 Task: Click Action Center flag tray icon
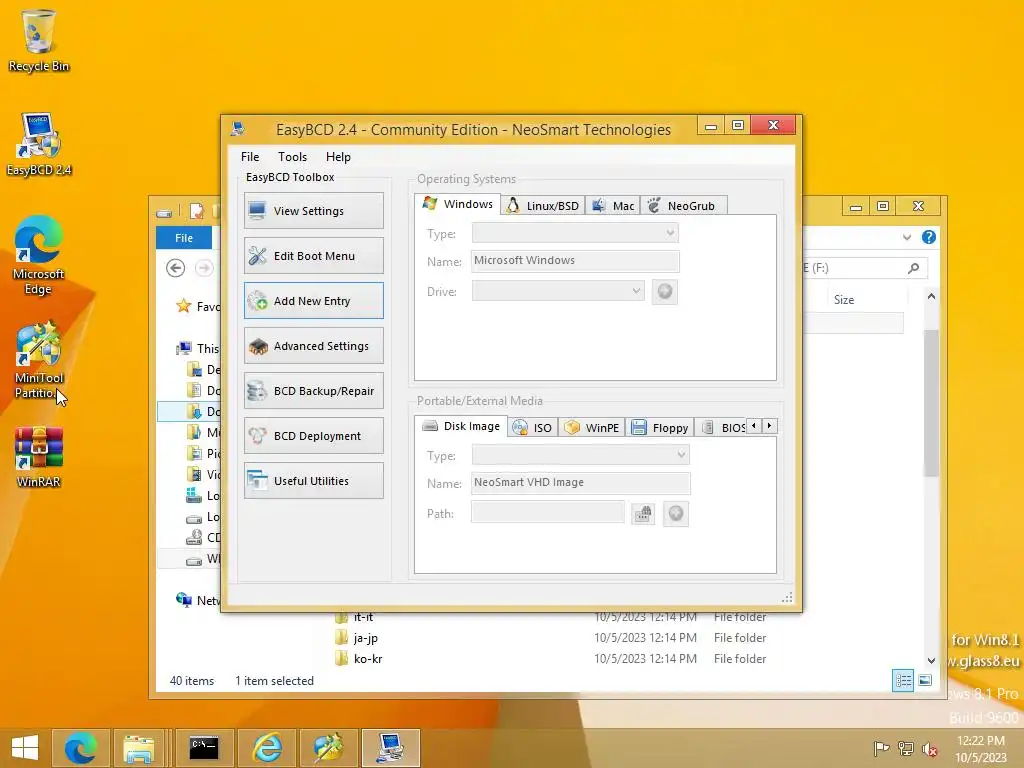[881, 748]
